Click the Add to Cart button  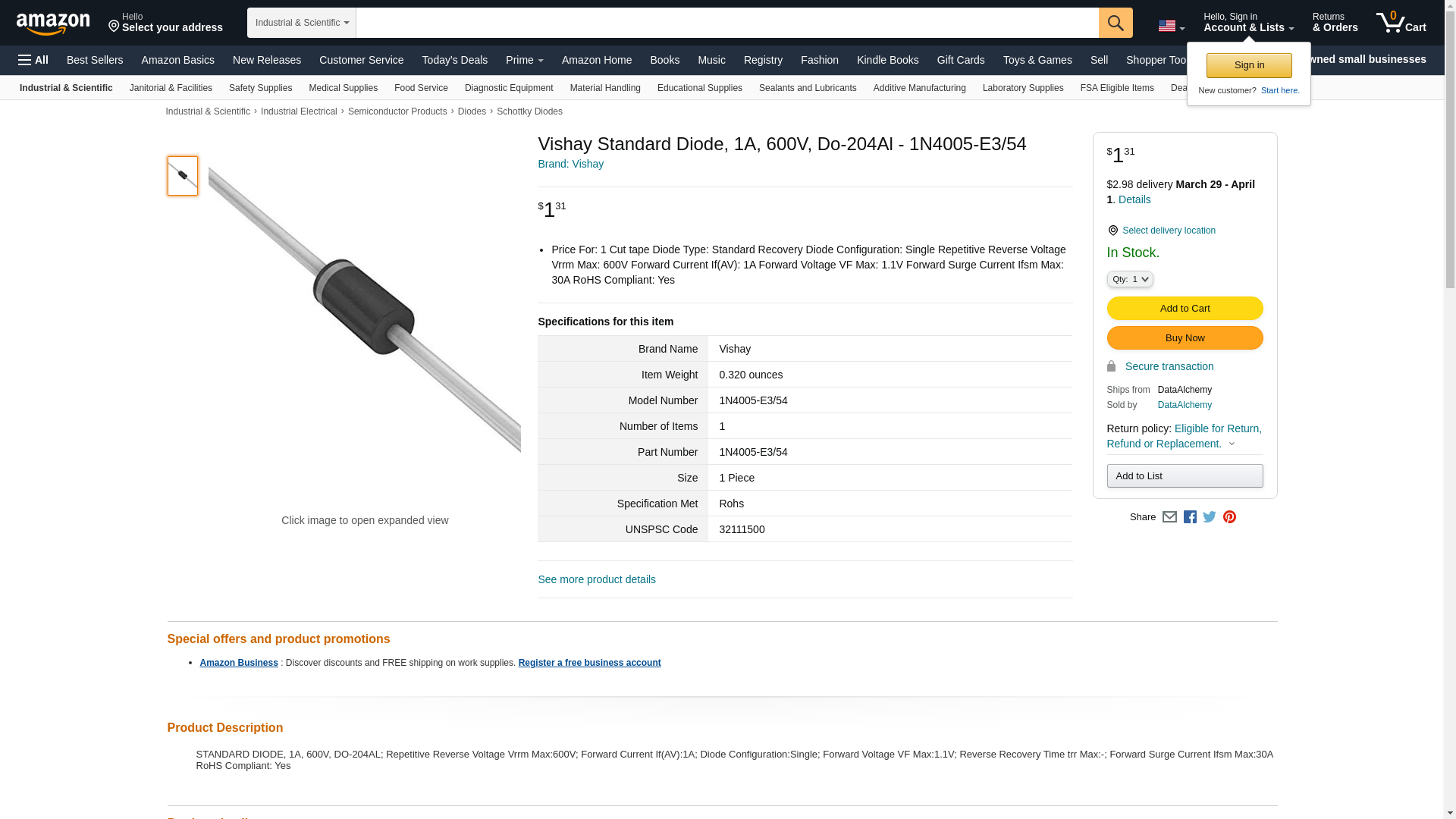(x=1185, y=309)
